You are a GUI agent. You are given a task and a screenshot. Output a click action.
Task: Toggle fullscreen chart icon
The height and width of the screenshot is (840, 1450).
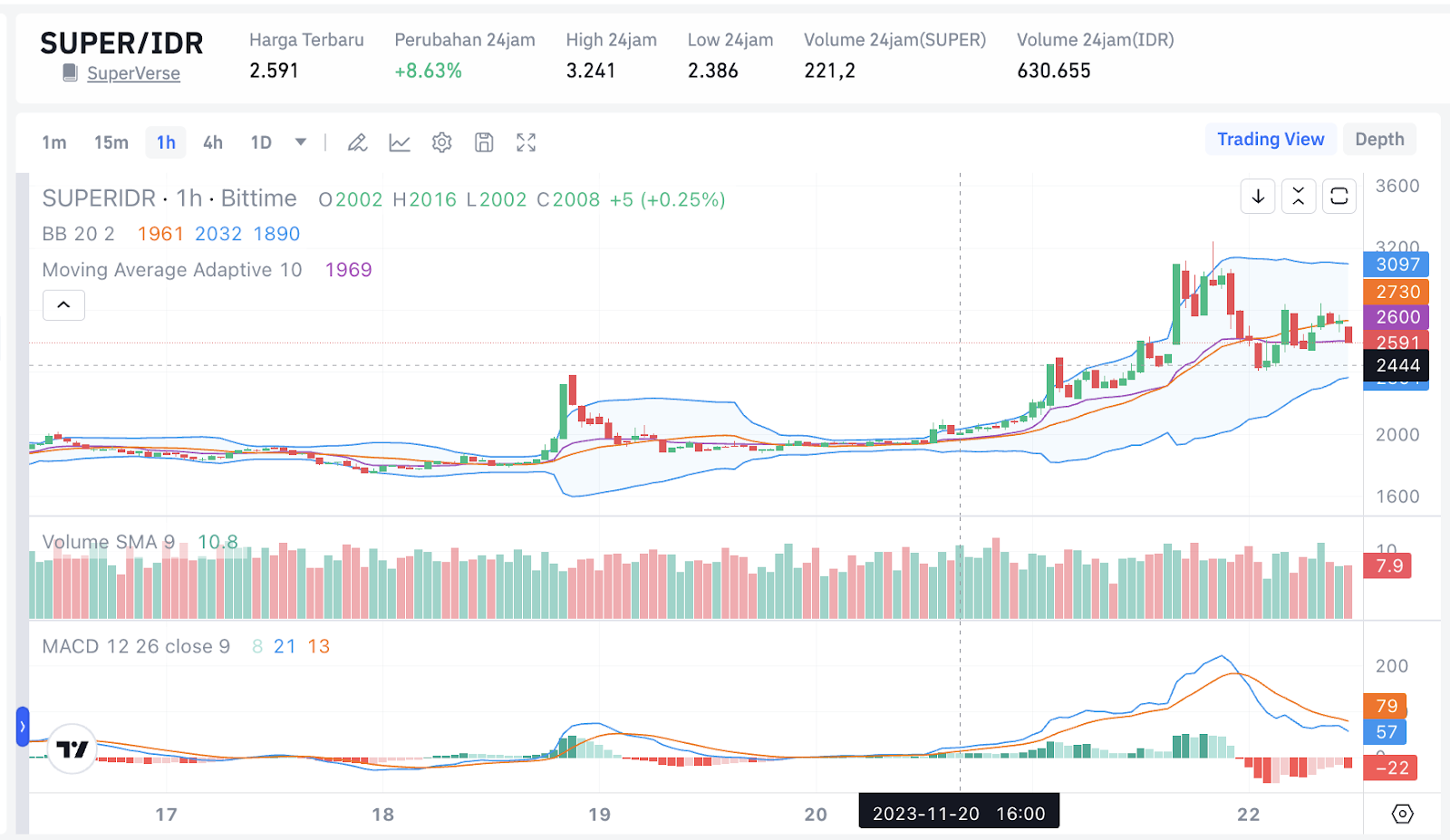[527, 142]
